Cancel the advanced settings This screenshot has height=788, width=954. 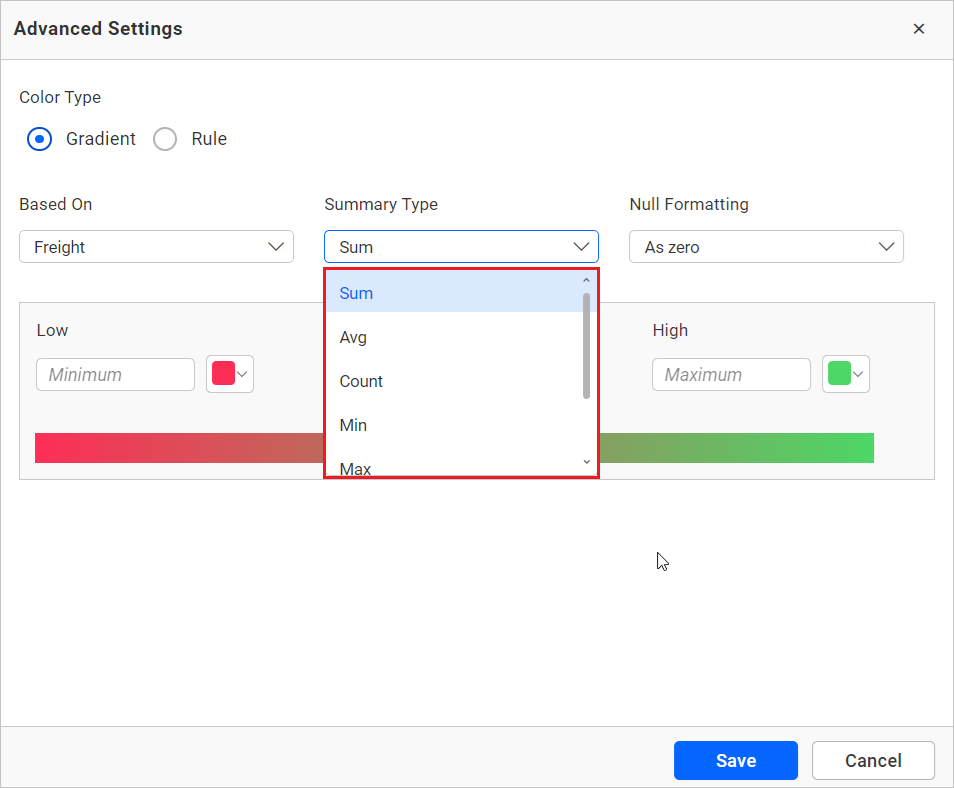click(873, 760)
